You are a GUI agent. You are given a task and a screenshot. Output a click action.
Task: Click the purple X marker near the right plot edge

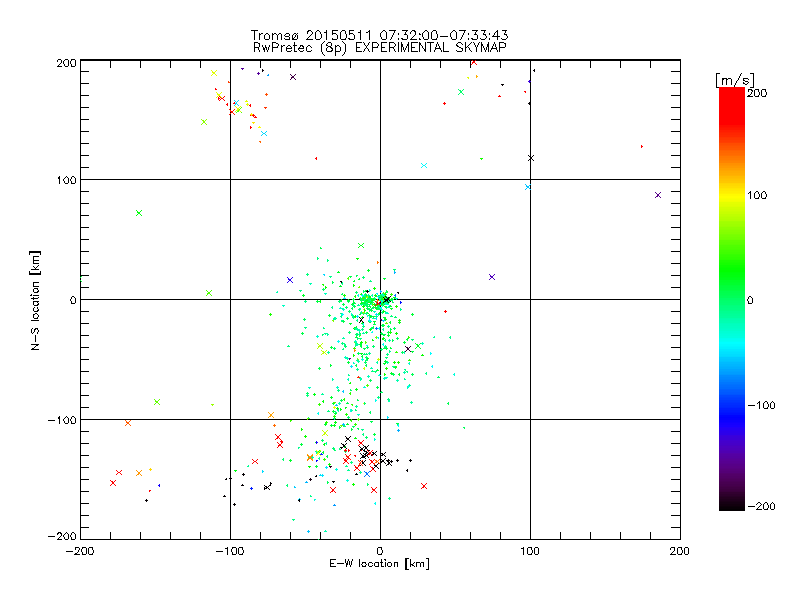click(658, 195)
